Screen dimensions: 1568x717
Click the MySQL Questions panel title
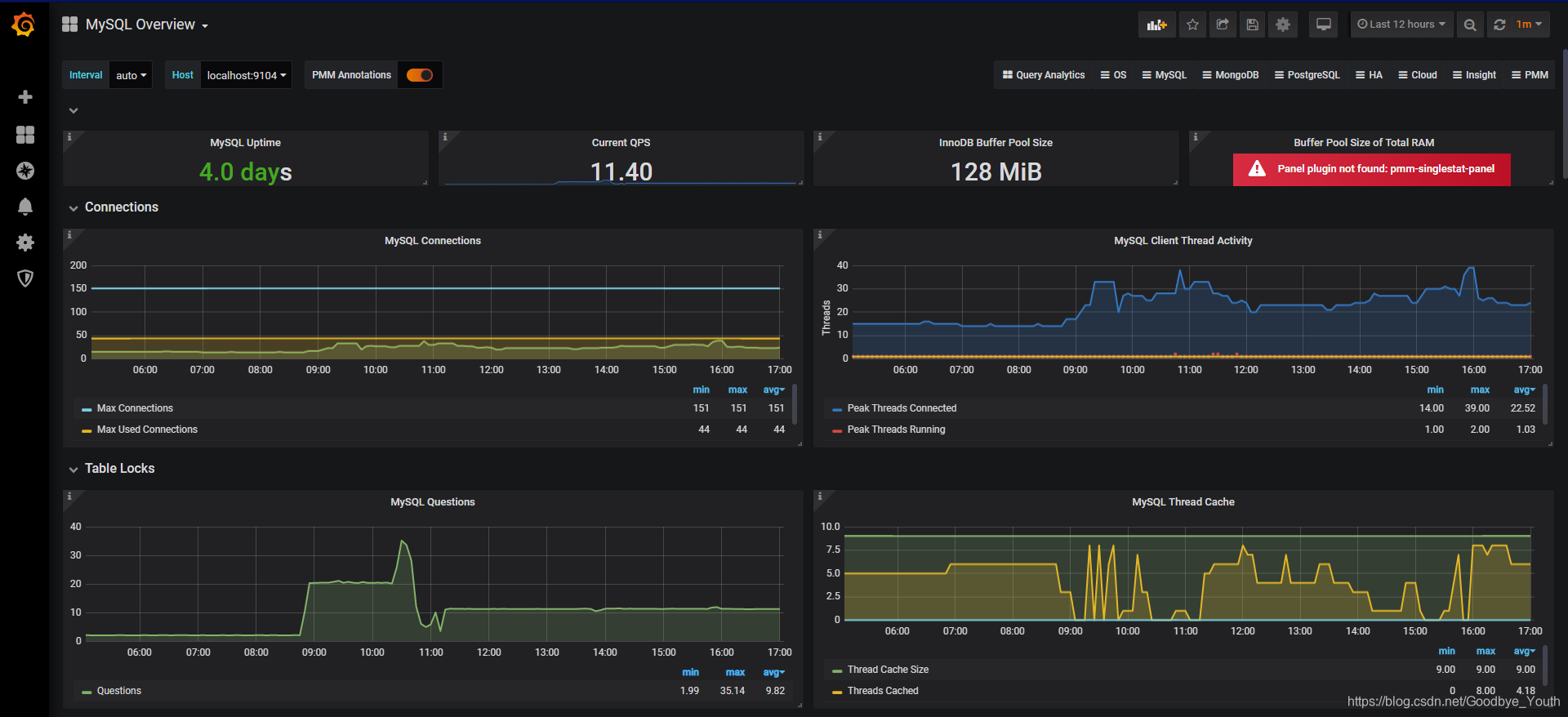433,502
